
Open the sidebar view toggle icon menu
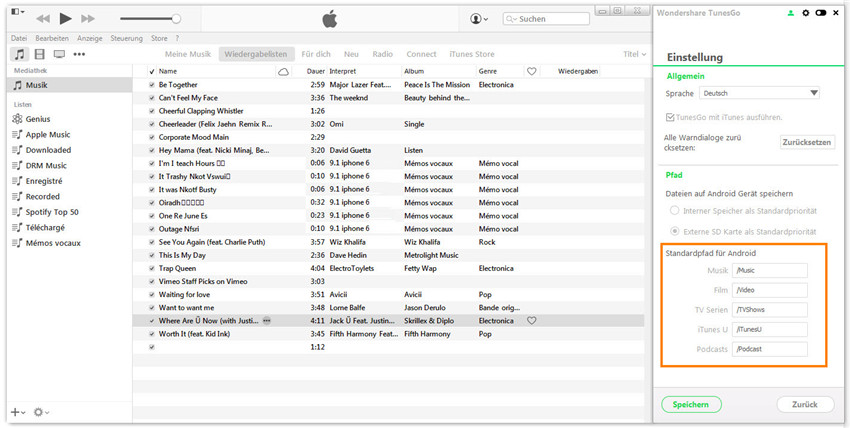pyautogui.click(x=17, y=11)
